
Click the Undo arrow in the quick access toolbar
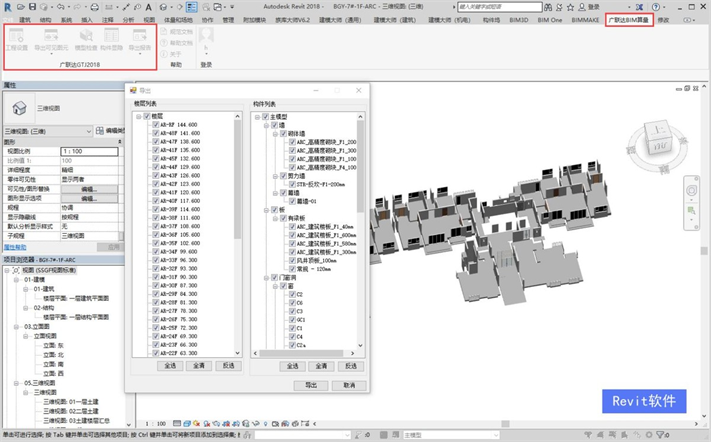pyautogui.click(x=60, y=7)
